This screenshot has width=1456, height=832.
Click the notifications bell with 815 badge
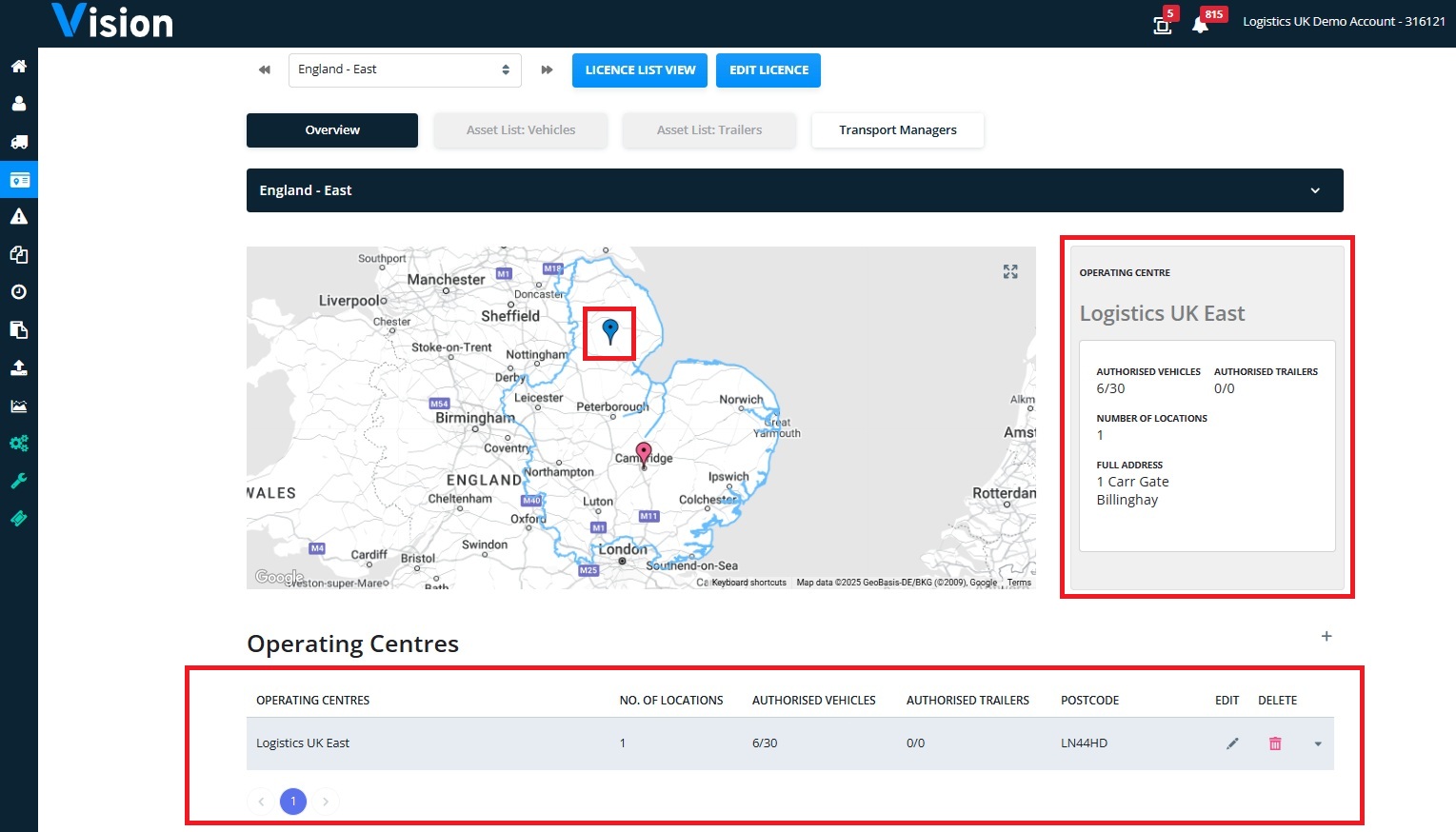[x=1201, y=25]
